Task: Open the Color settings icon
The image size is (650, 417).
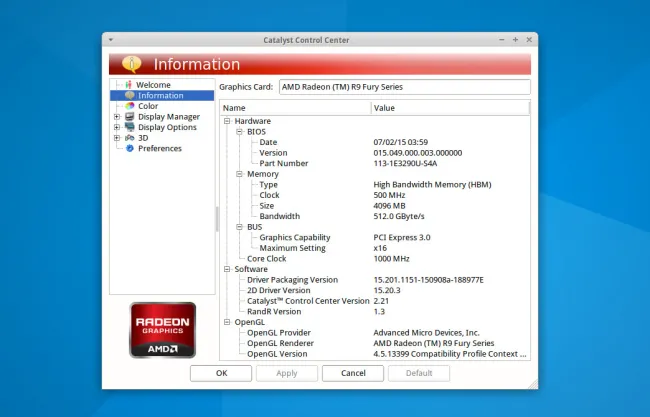Action: tap(129, 106)
